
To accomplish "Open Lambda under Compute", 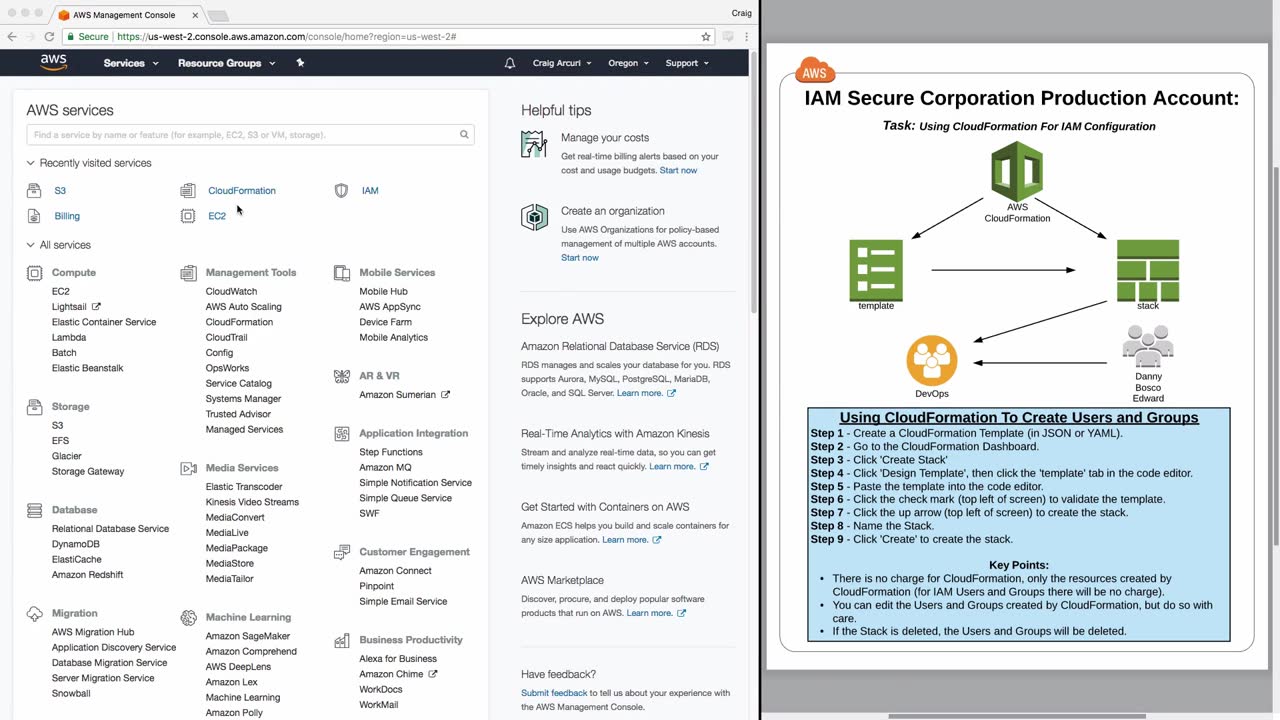I will point(69,338).
